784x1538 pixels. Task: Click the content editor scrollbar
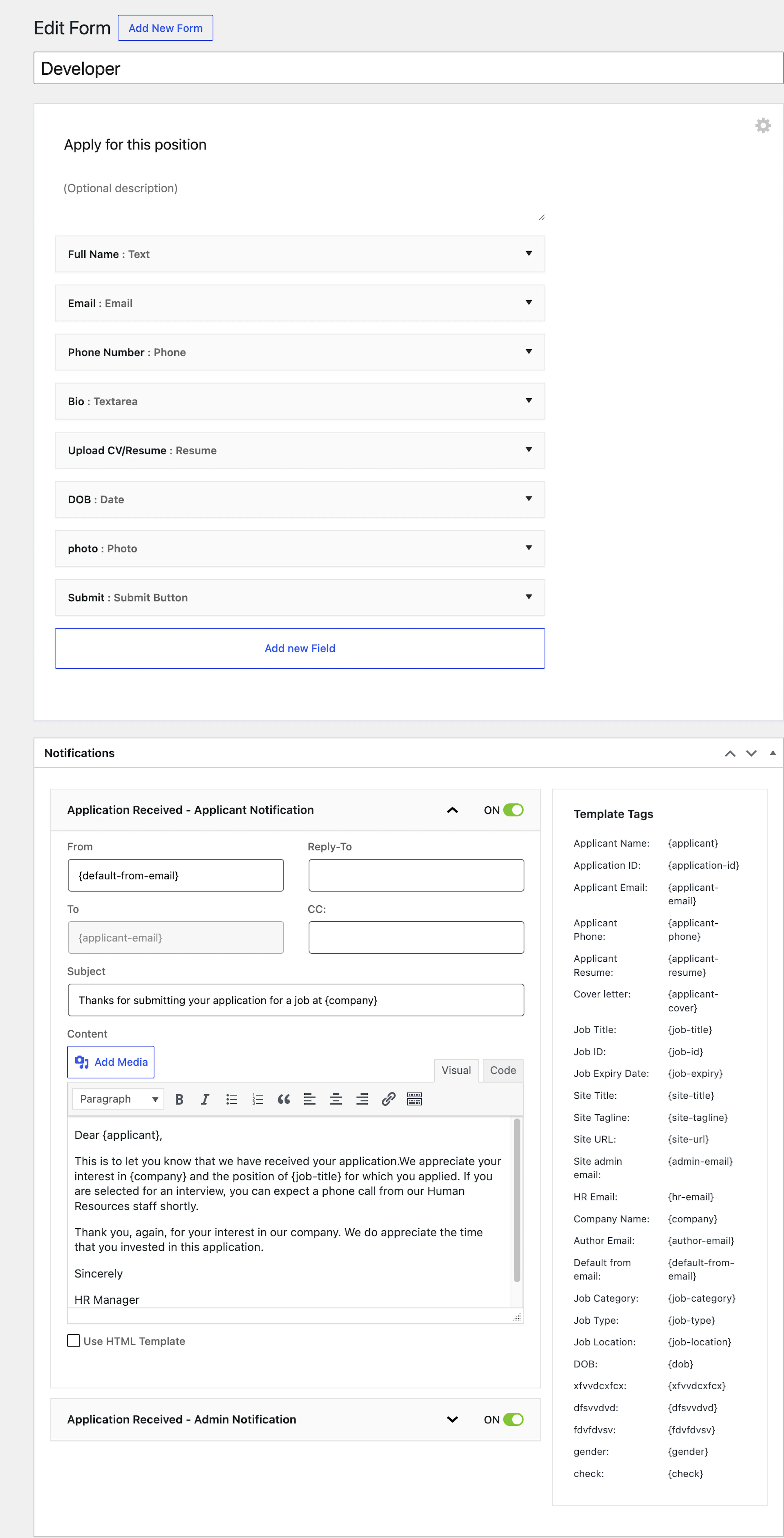click(x=517, y=1200)
